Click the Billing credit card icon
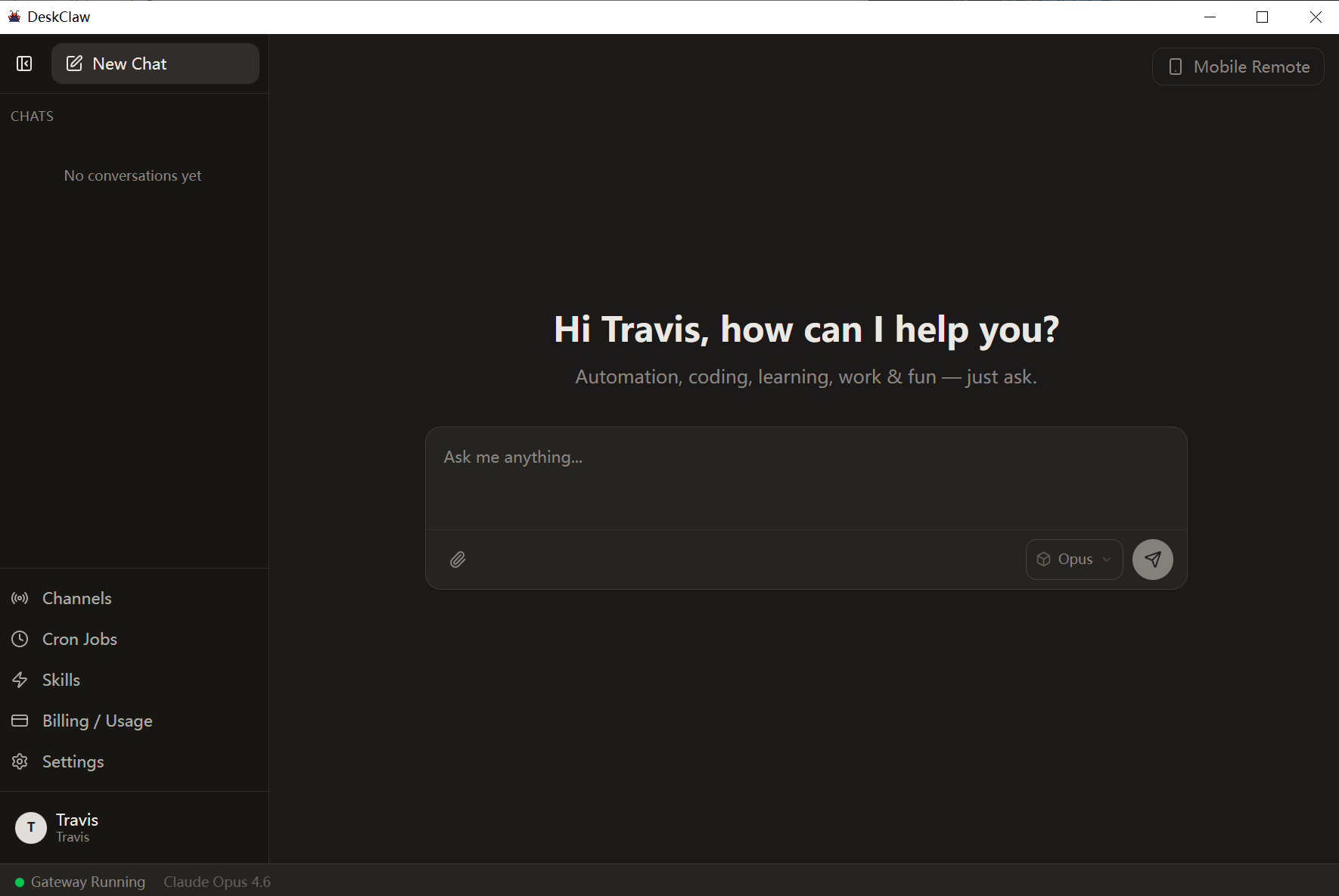This screenshot has height=896, width=1339. click(20, 721)
